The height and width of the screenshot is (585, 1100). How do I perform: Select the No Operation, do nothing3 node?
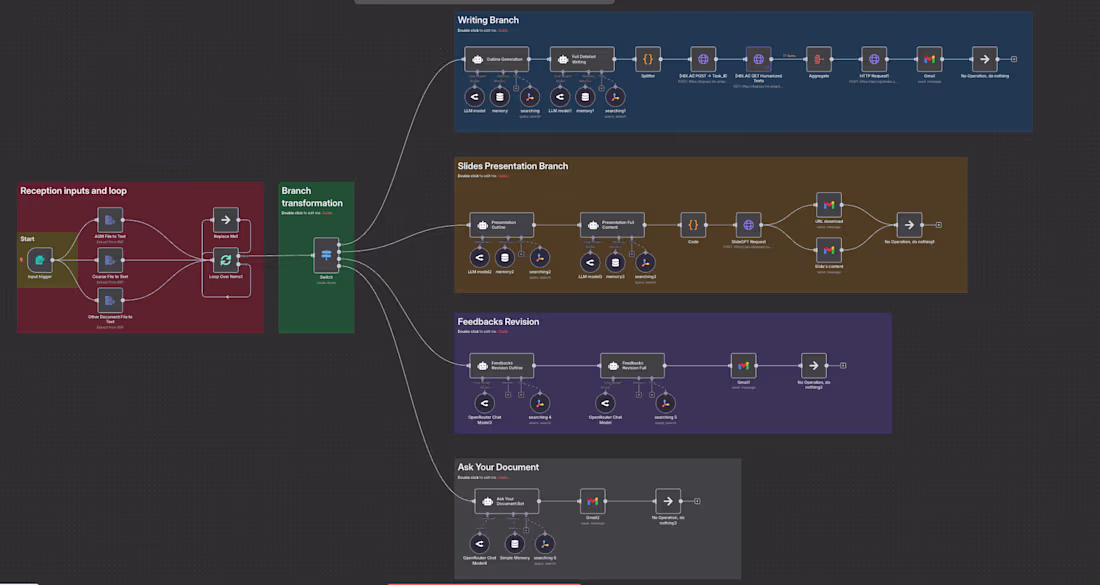pyautogui.click(x=668, y=502)
